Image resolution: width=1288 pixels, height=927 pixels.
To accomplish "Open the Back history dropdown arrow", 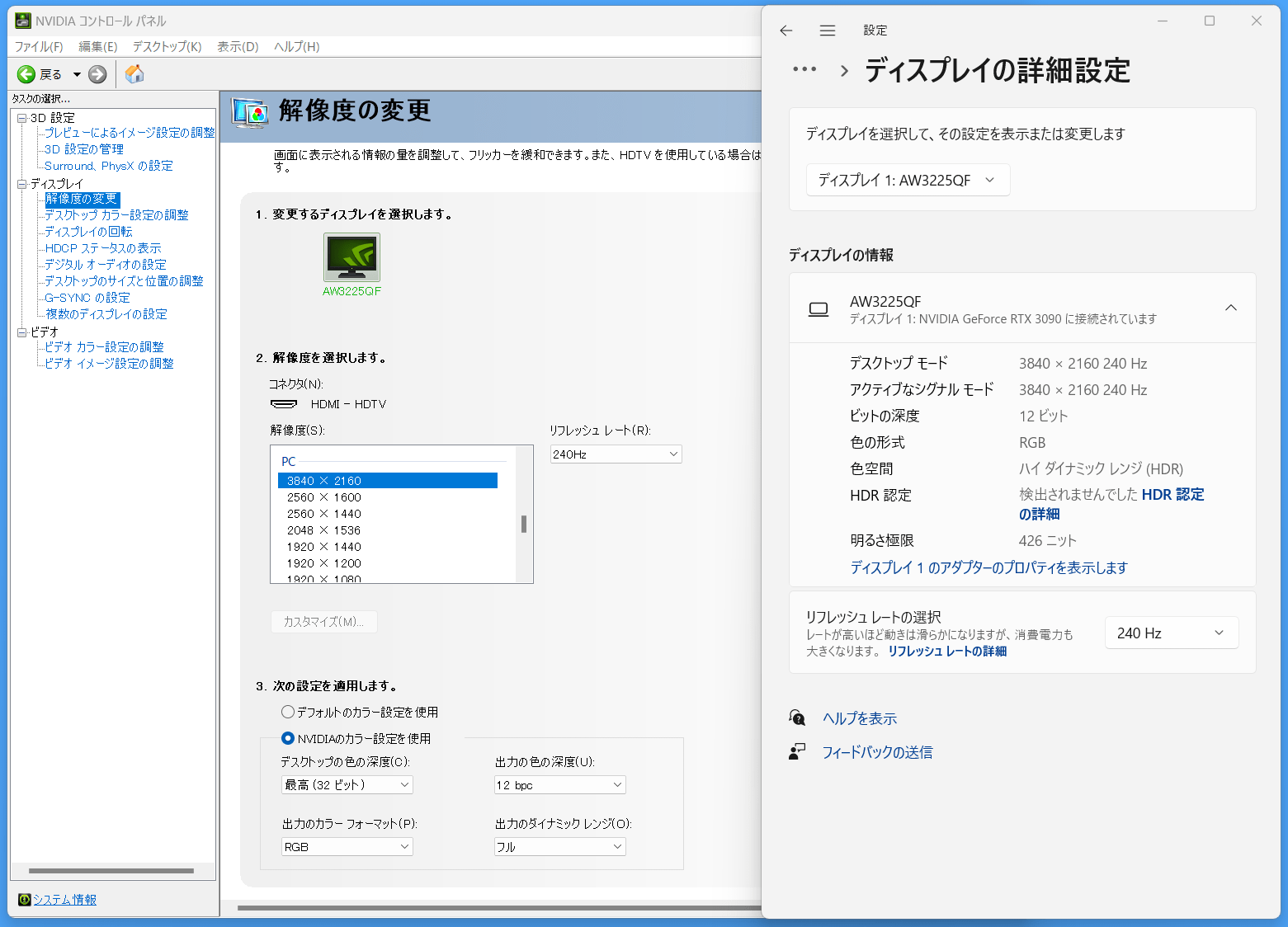I will (77, 74).
